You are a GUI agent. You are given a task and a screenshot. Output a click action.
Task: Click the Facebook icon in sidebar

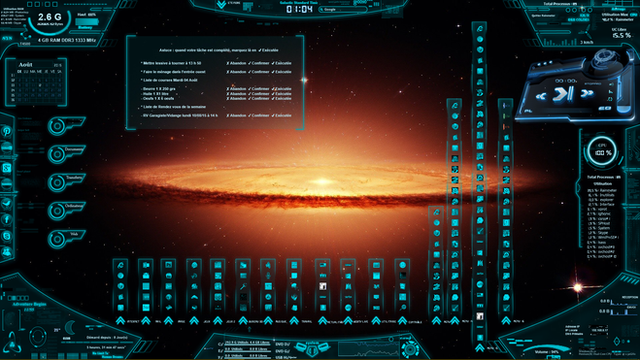pos(7,220)
